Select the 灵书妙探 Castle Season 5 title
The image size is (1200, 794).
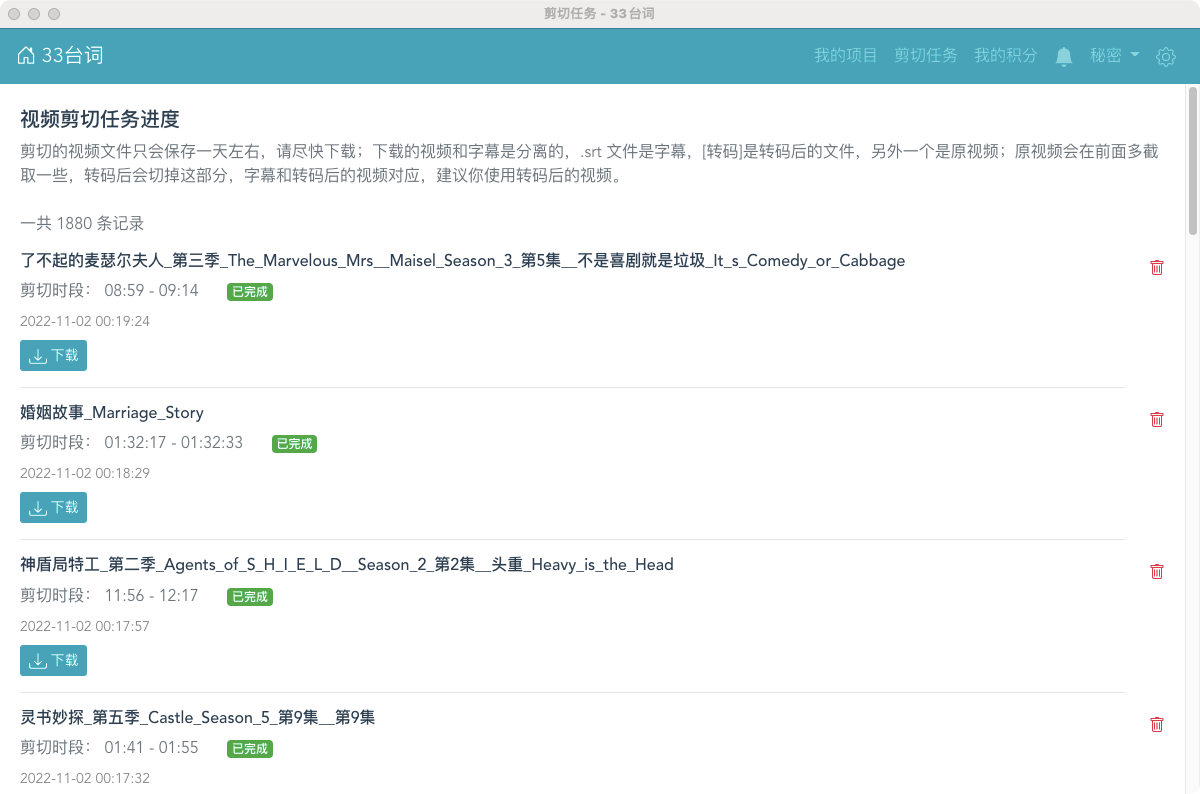point(198,718)
